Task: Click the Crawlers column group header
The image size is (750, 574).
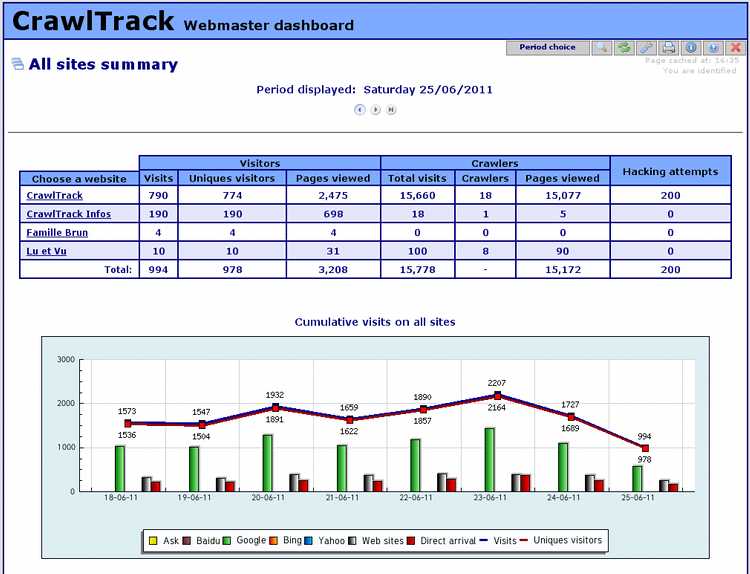Action: (x=495, y=163)
